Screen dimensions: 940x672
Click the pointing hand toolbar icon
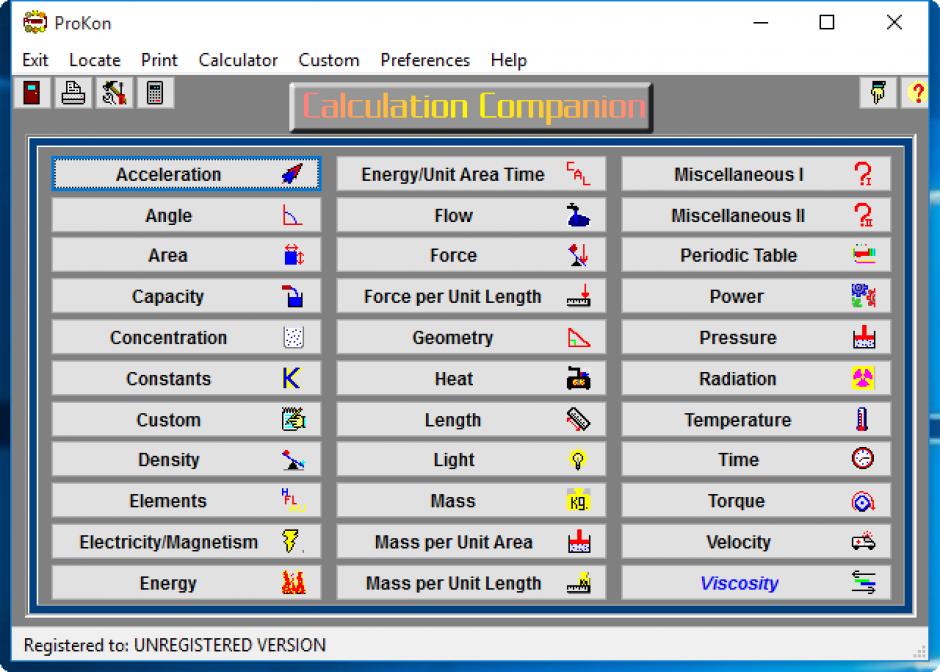pyautogui.click(x=878, y=93)
